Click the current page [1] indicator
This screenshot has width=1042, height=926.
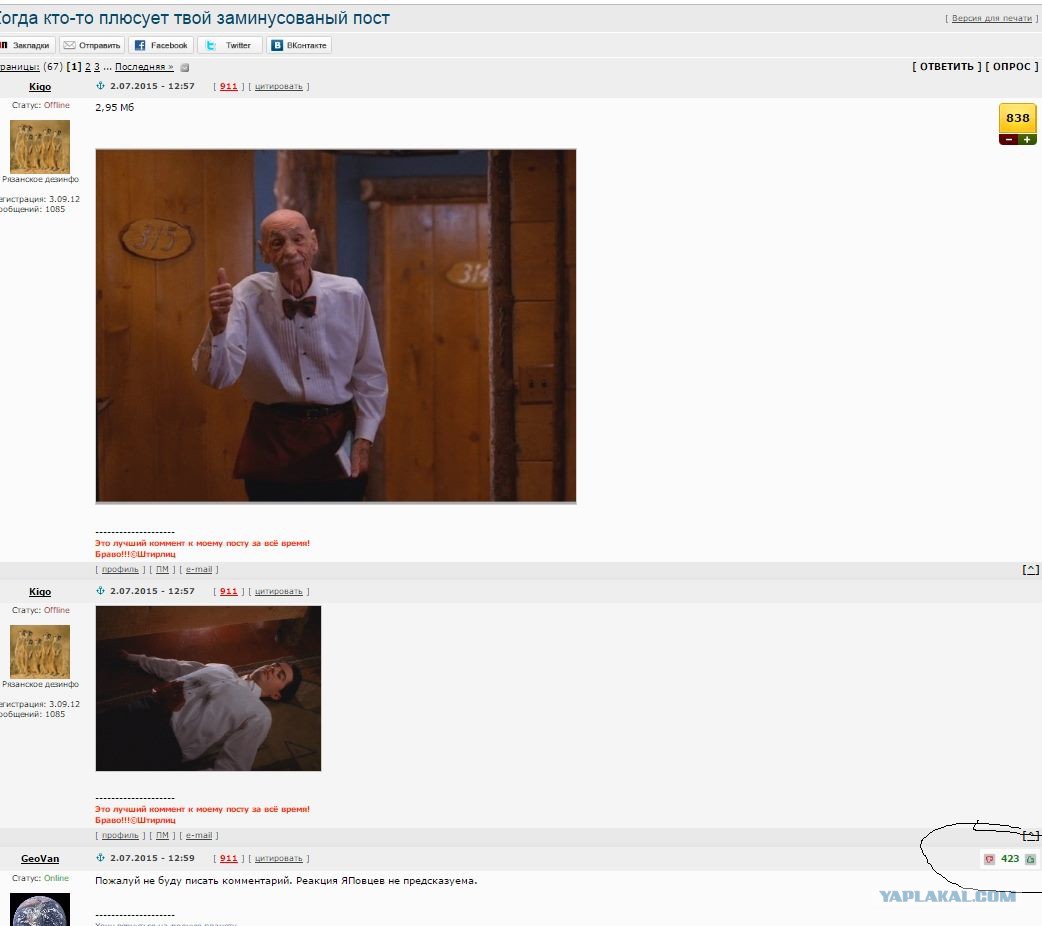pyautogui.click(x=74, y=66)
